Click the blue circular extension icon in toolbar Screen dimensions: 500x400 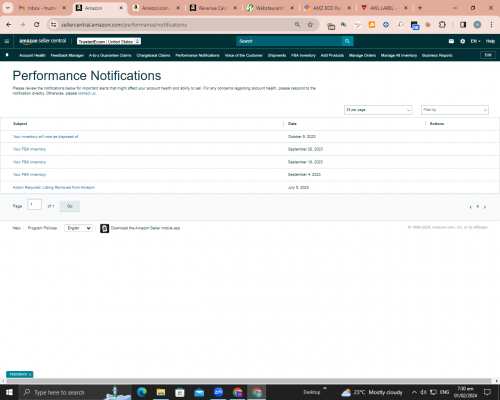pyautogui.click(x=386, y=24)
